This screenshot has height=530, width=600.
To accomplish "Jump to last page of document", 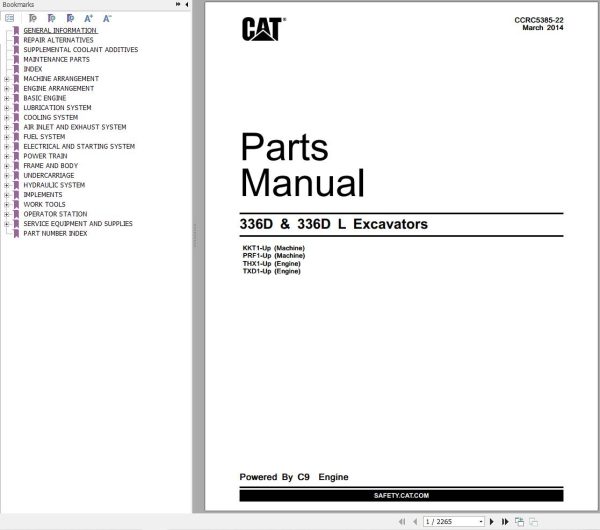I will [x=505, y=521].
